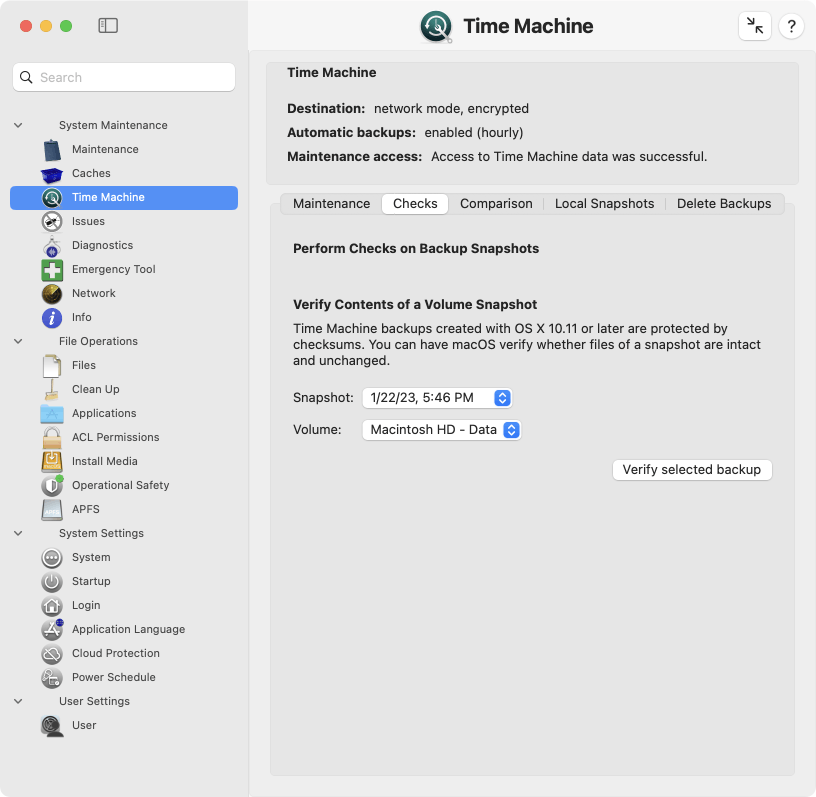Click the File Operations group heading
The width and height of the screenshot is (816, 797).
tap(98, 341)
